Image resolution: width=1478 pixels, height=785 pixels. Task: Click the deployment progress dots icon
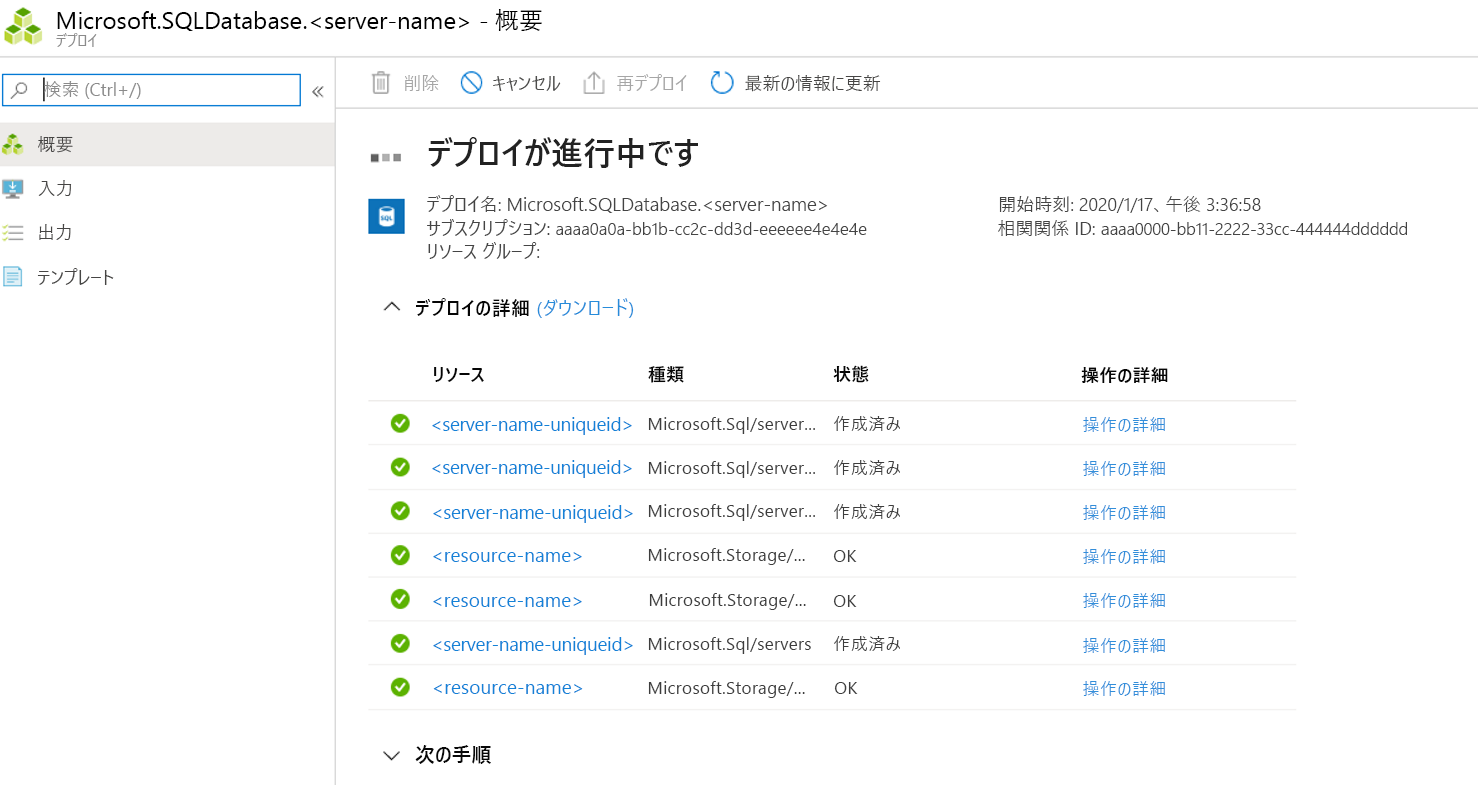(386, 157)
